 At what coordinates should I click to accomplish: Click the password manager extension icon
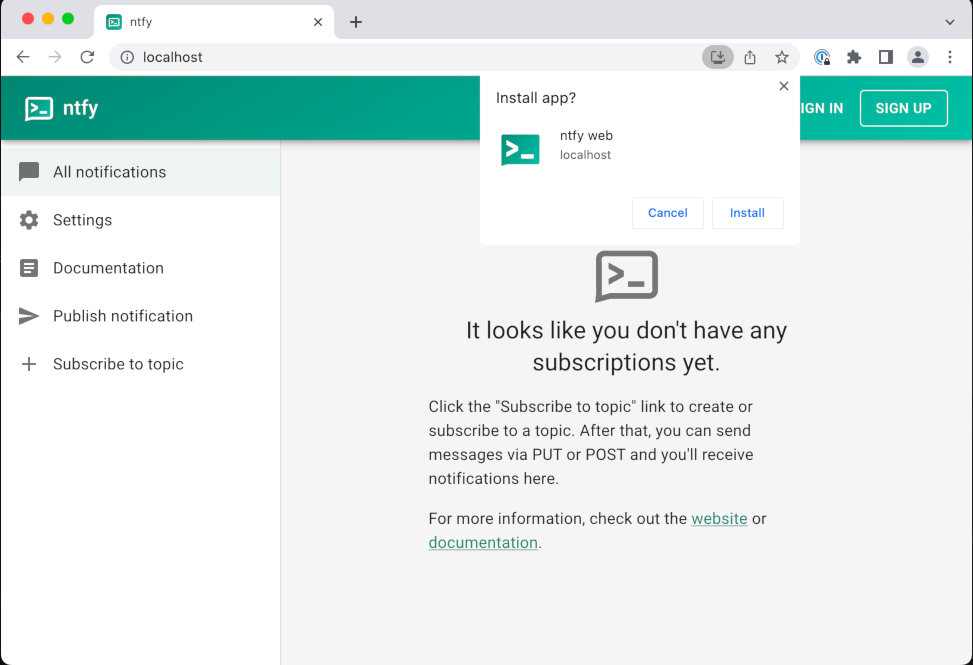point(822,57)
